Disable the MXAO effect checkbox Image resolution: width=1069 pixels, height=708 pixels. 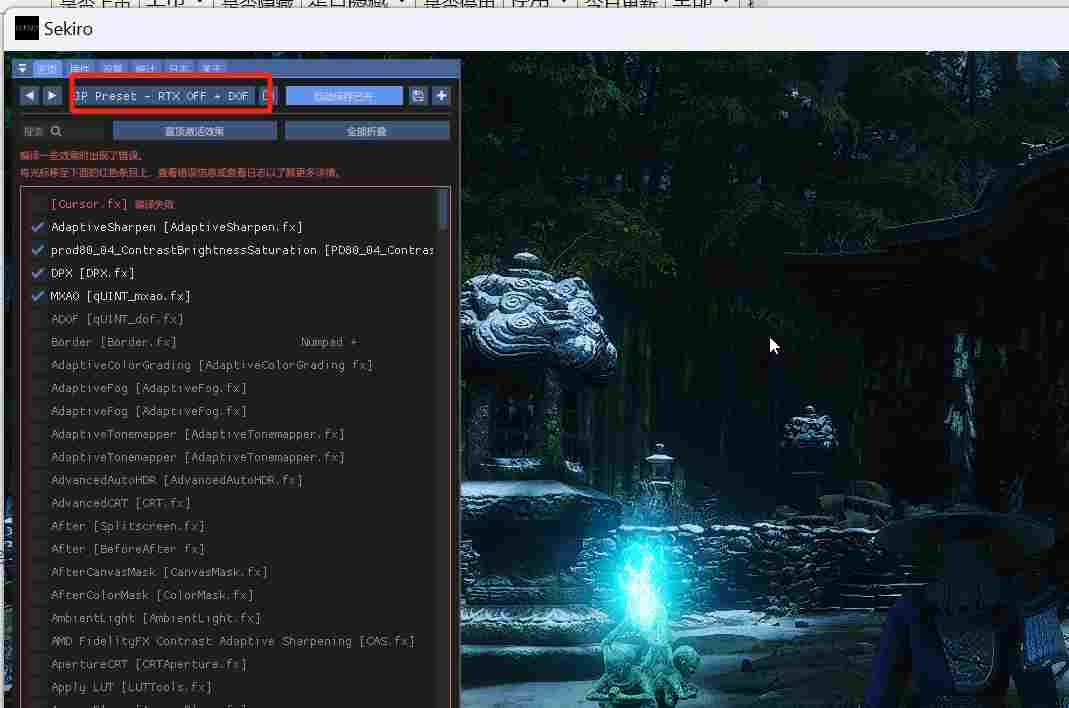[x=38, y=296]
